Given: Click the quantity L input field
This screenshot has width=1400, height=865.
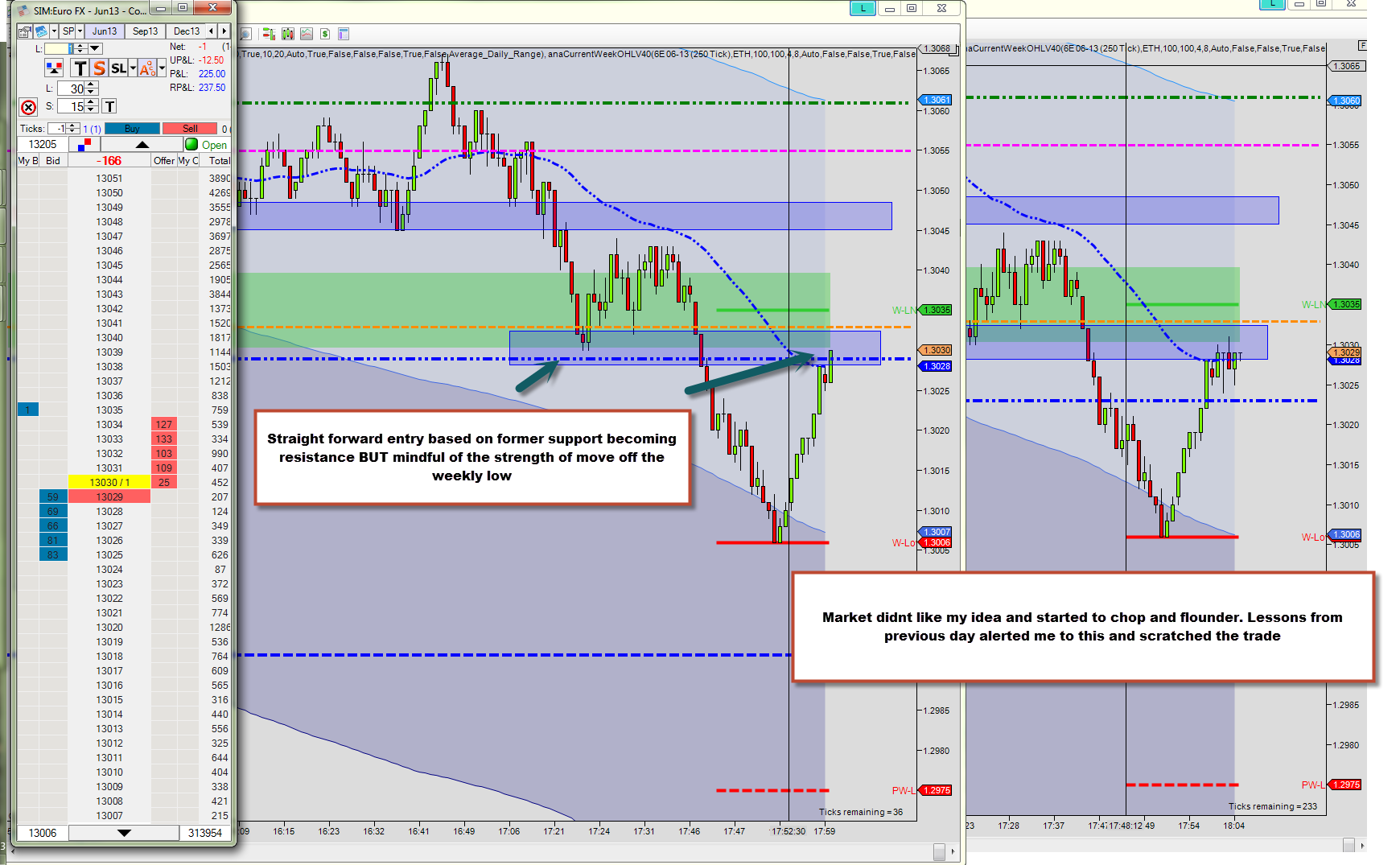Looking at the screenshot, I should click(x=58, y=49).
